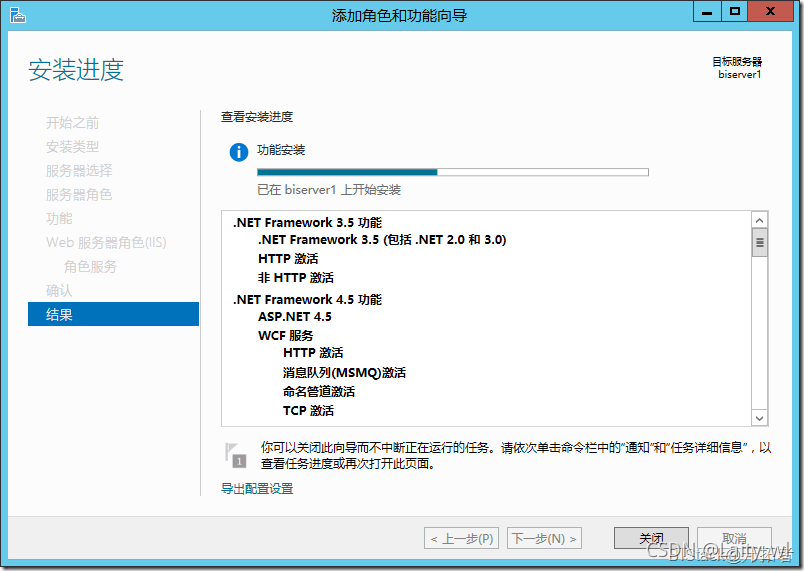Click the feature list scrollbar thumb
804x571 pixels.
(759, 242)
